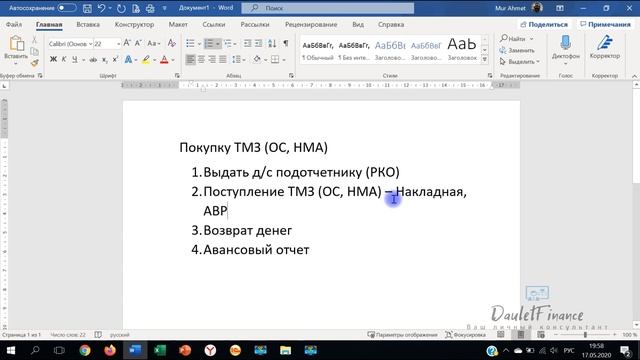
Task: Open the Select (Выделить) dropdown
Action: tap(520, 62)
